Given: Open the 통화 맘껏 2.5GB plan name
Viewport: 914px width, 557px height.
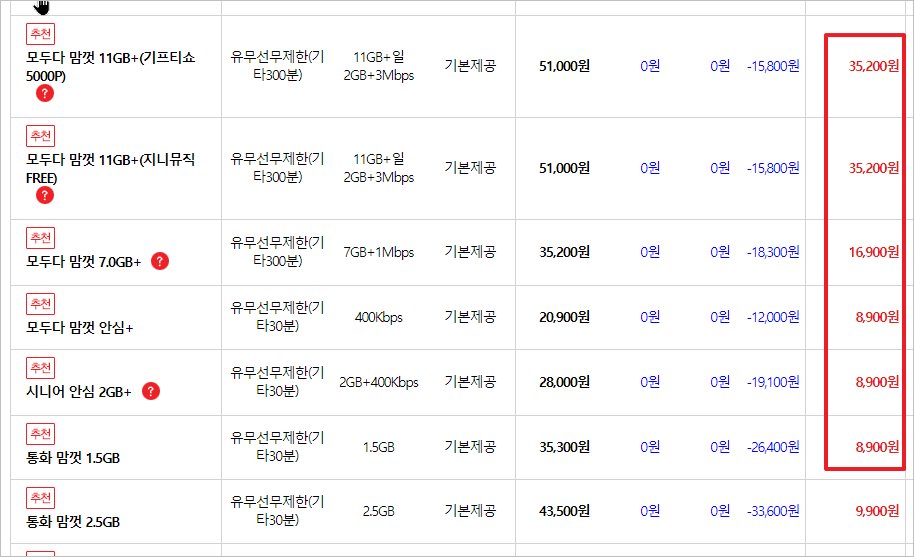Looking at the screenshot, I should 74,521.
